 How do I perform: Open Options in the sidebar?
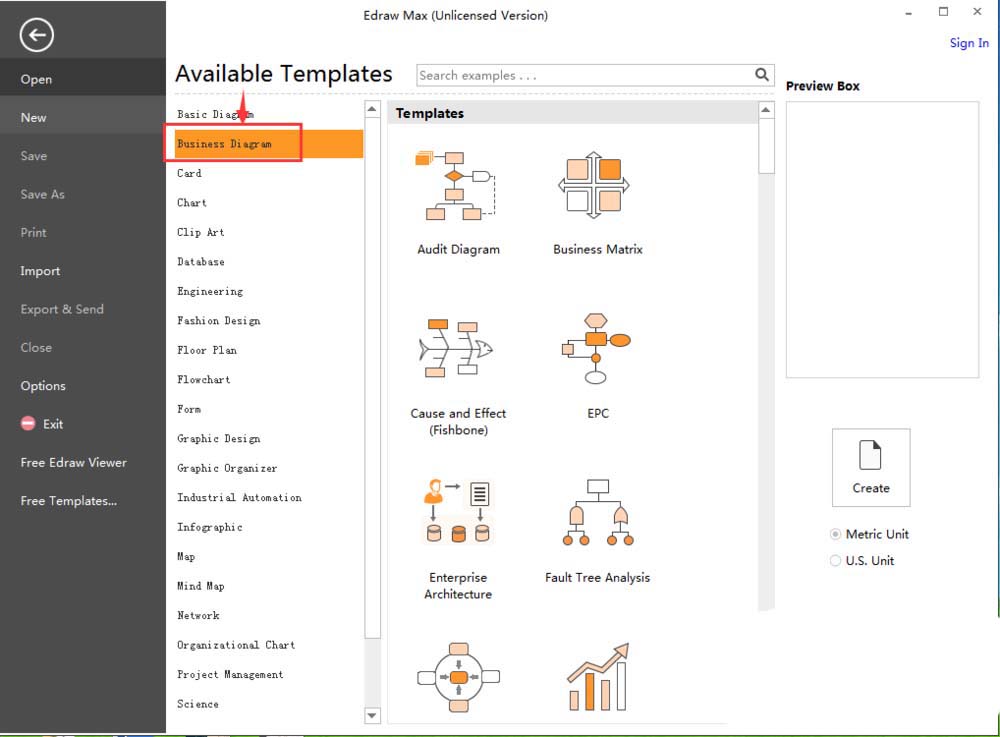pos(43,385)
